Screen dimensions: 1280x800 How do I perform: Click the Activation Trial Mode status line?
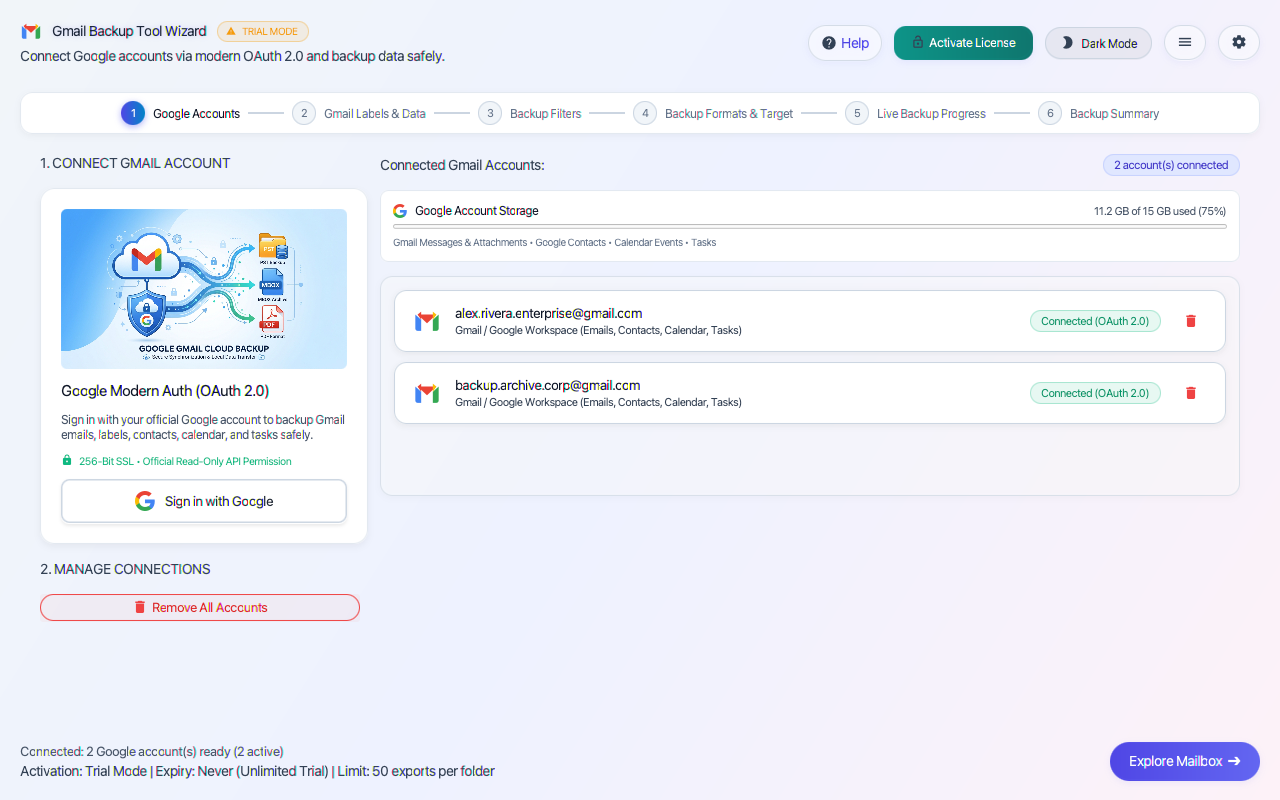257,771
